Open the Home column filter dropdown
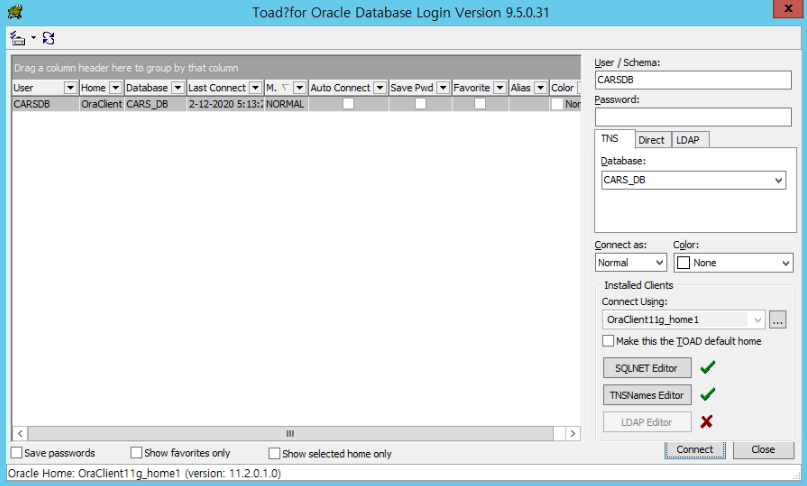Screen dimensions: 807x486 coord(116,88)
